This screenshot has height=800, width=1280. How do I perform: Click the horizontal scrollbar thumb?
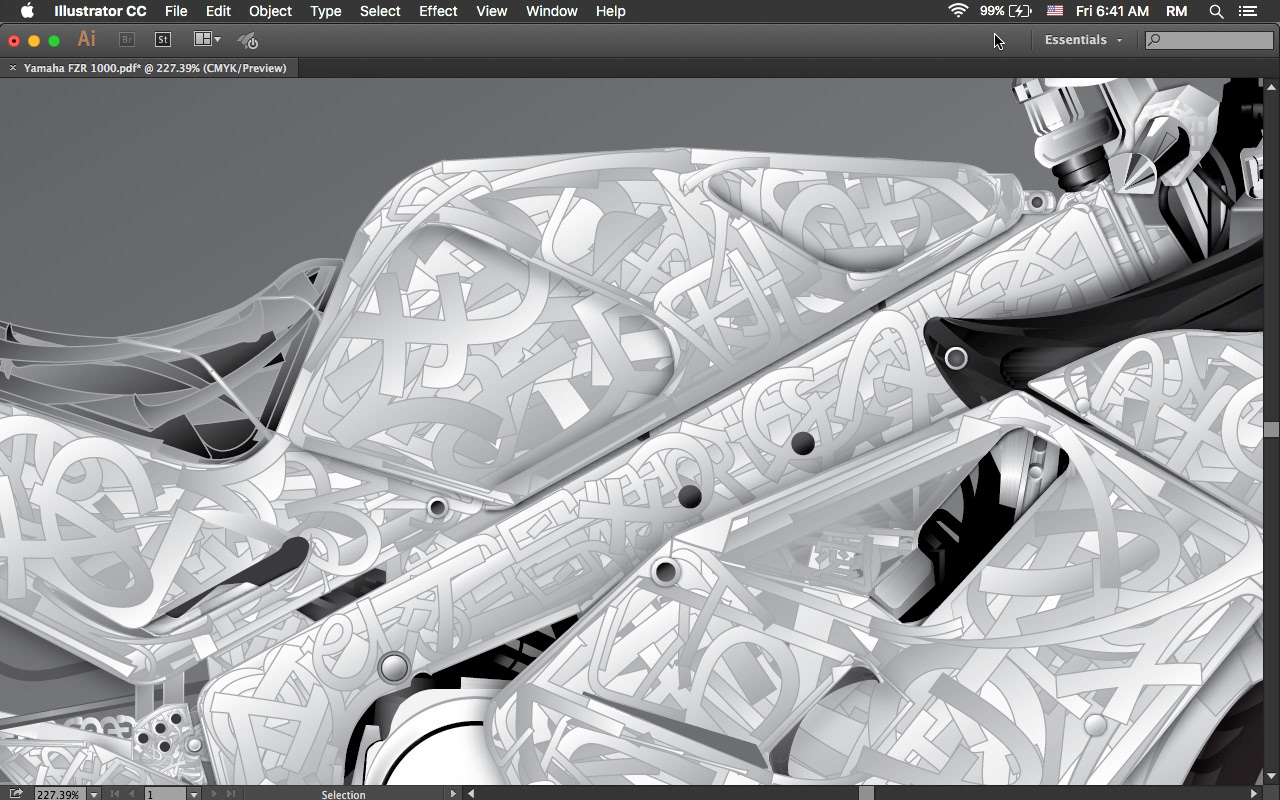coord(867,794)
